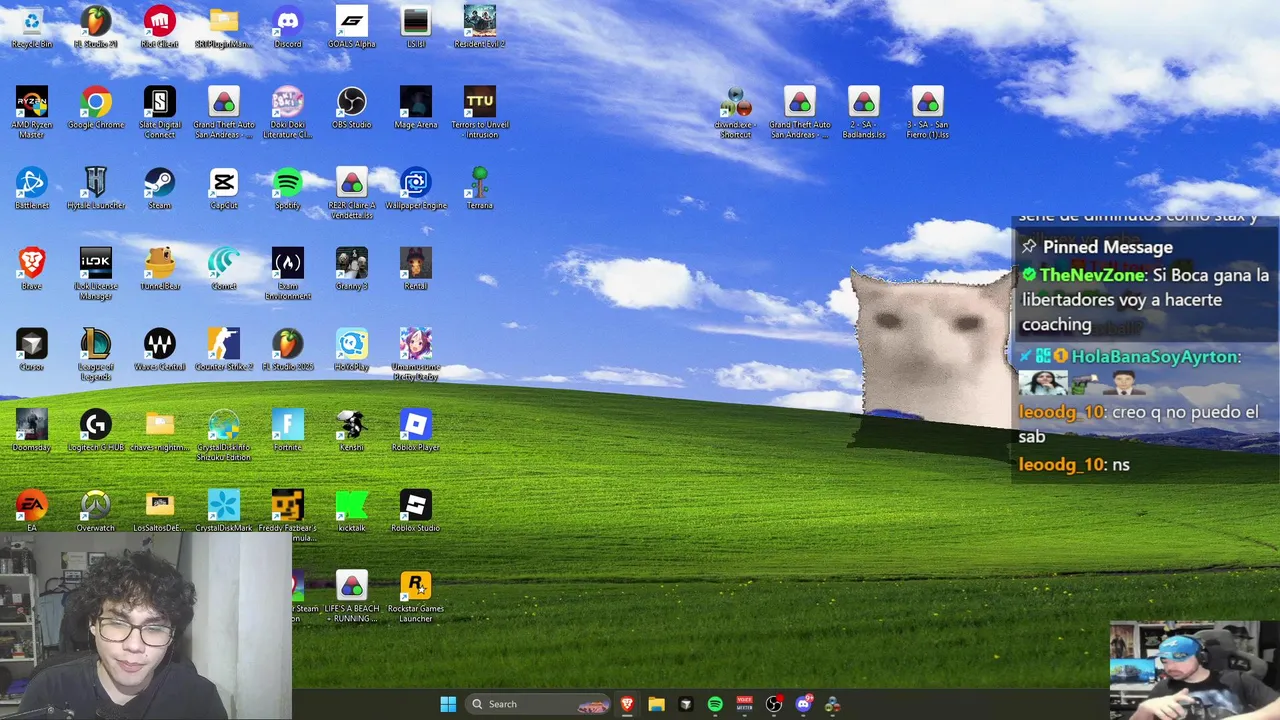Launch Spotify from the desktop icon
The width and height of the screenshot is (1280, 720).
click(x=287, y=188)
